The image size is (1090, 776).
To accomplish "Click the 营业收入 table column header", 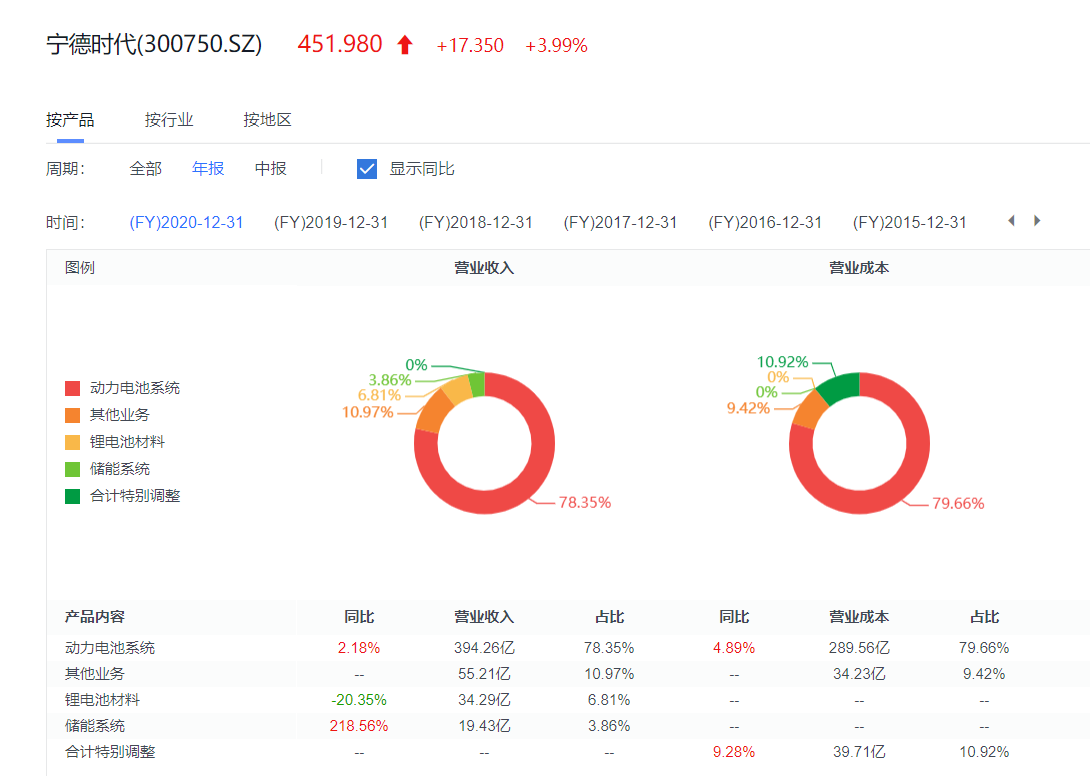I will [485, 617].
